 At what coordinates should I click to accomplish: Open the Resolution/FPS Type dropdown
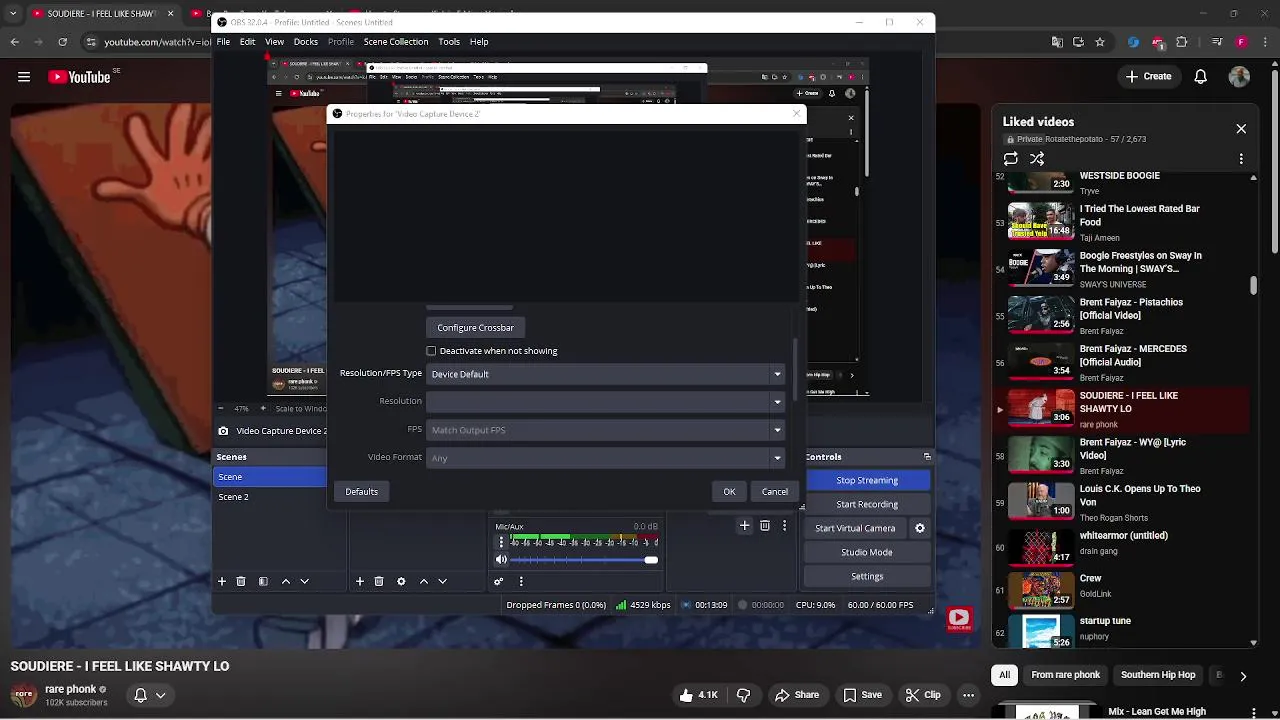coord(606,374)
